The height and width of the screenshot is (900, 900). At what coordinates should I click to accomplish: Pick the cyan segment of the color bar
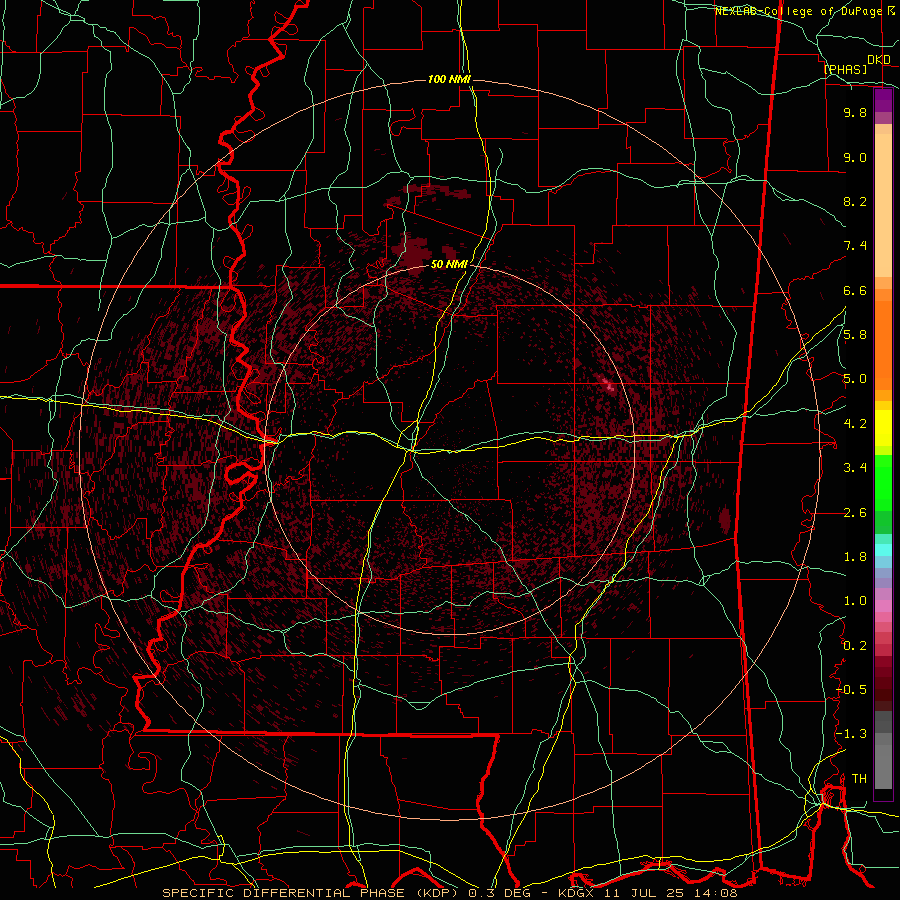(883, 550)
